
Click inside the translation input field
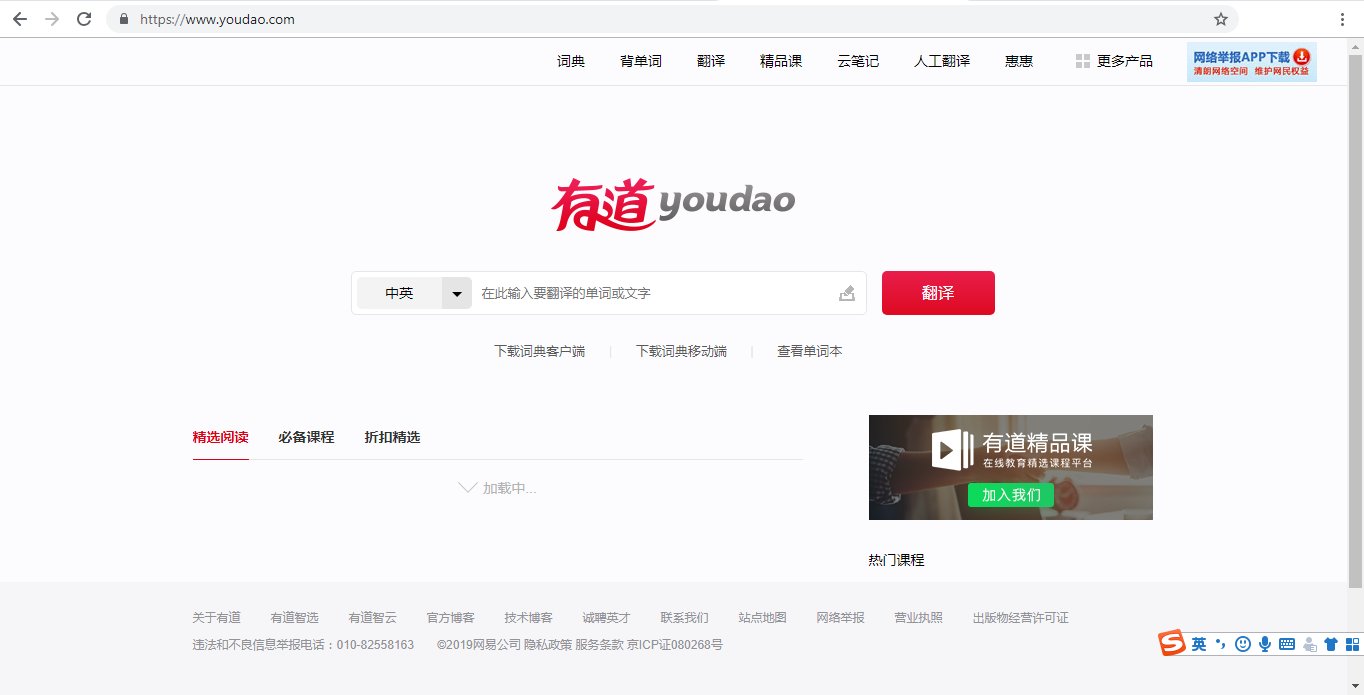(x=650, y=292)
